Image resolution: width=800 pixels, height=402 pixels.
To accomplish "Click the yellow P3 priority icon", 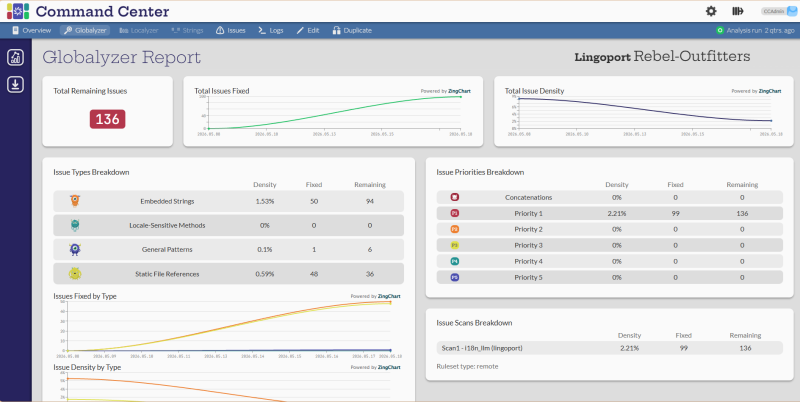I will tap(455, 245).
